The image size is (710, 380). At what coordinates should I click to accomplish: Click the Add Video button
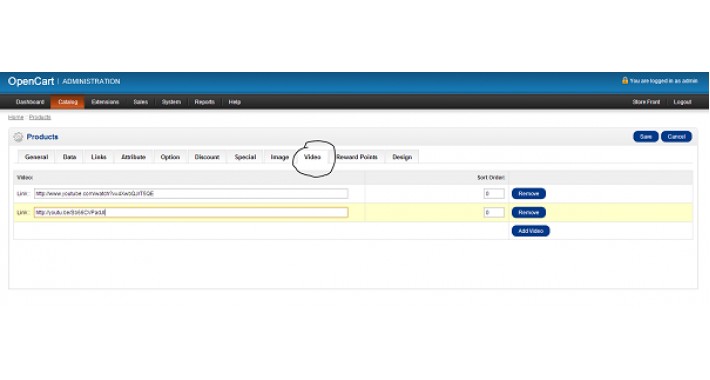pyautogui.click(x=531, y=231)
